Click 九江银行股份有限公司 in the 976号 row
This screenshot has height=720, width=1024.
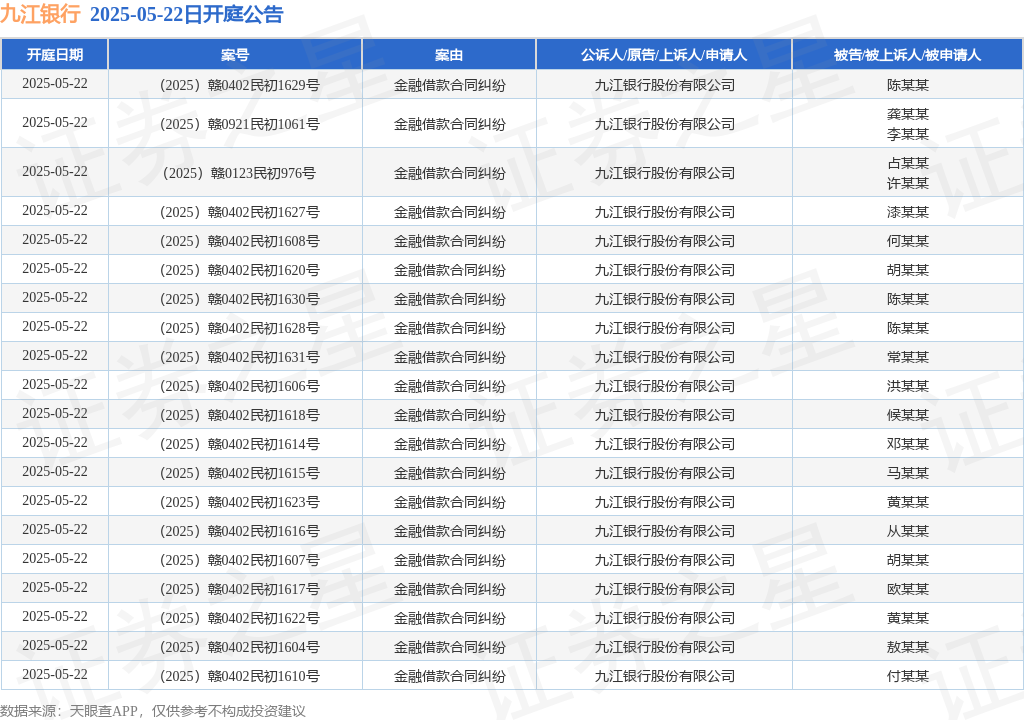point(664,173)
